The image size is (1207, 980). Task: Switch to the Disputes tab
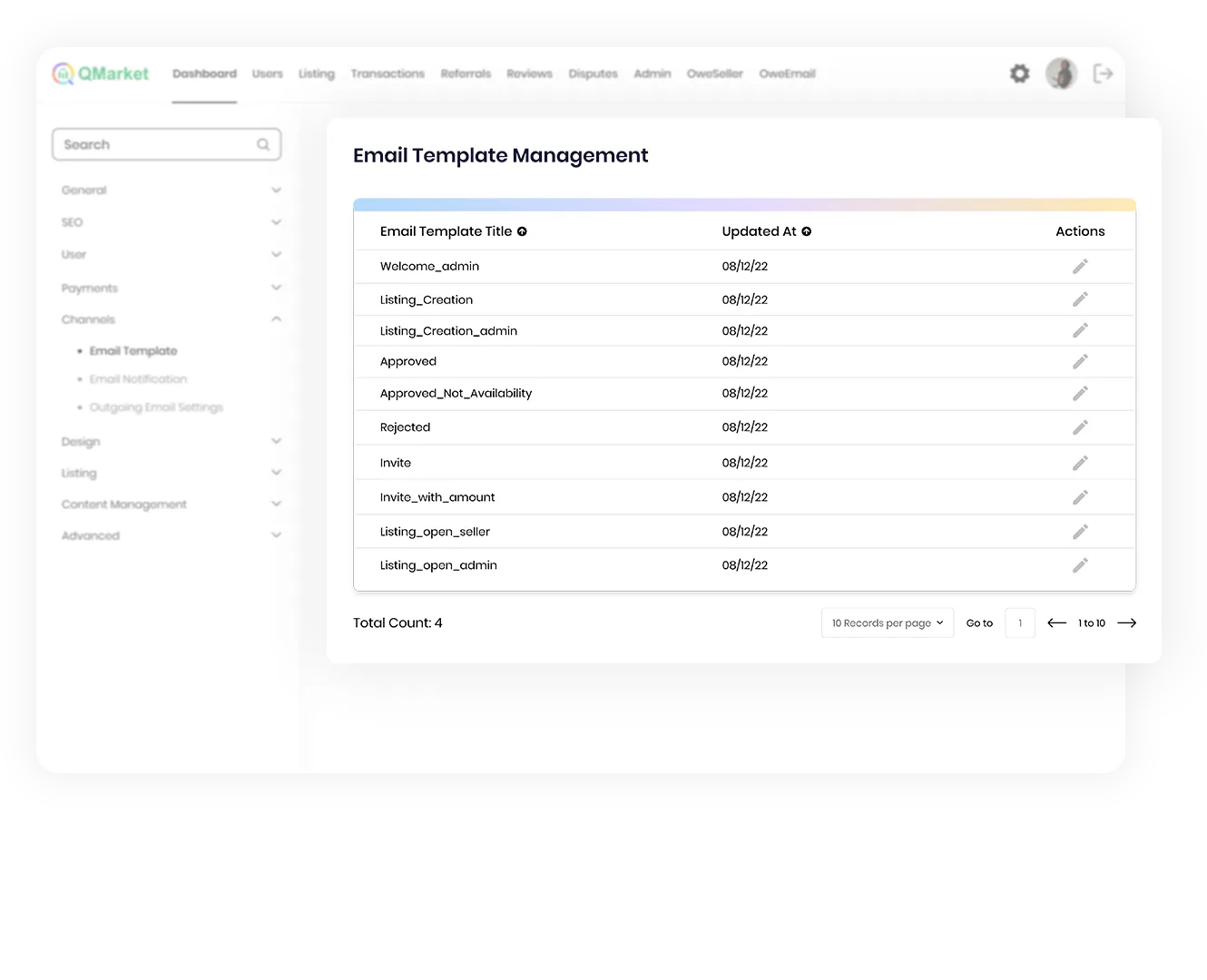(x=593, y=73)
